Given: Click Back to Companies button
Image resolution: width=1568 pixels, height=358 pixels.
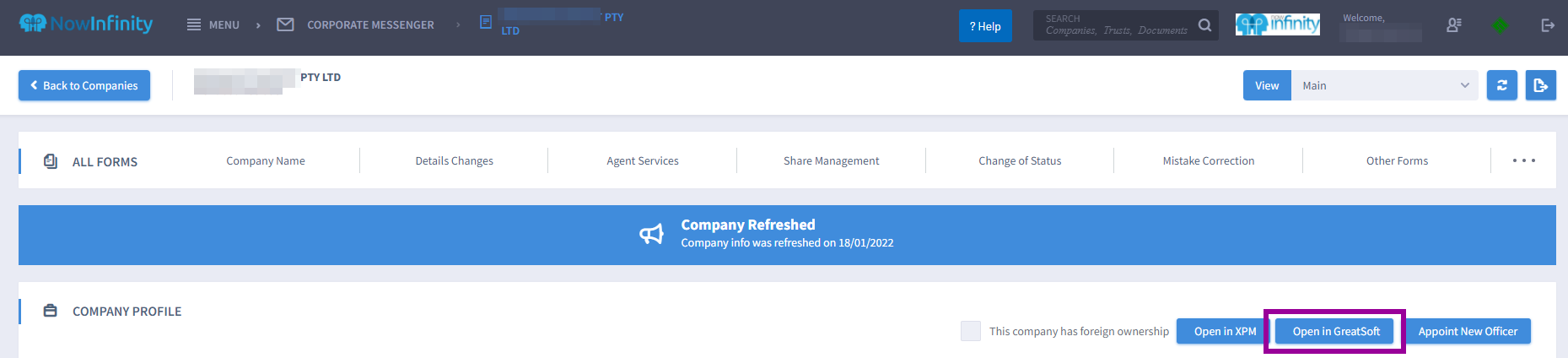Looking at the screenshot, I should coord(84,85).
